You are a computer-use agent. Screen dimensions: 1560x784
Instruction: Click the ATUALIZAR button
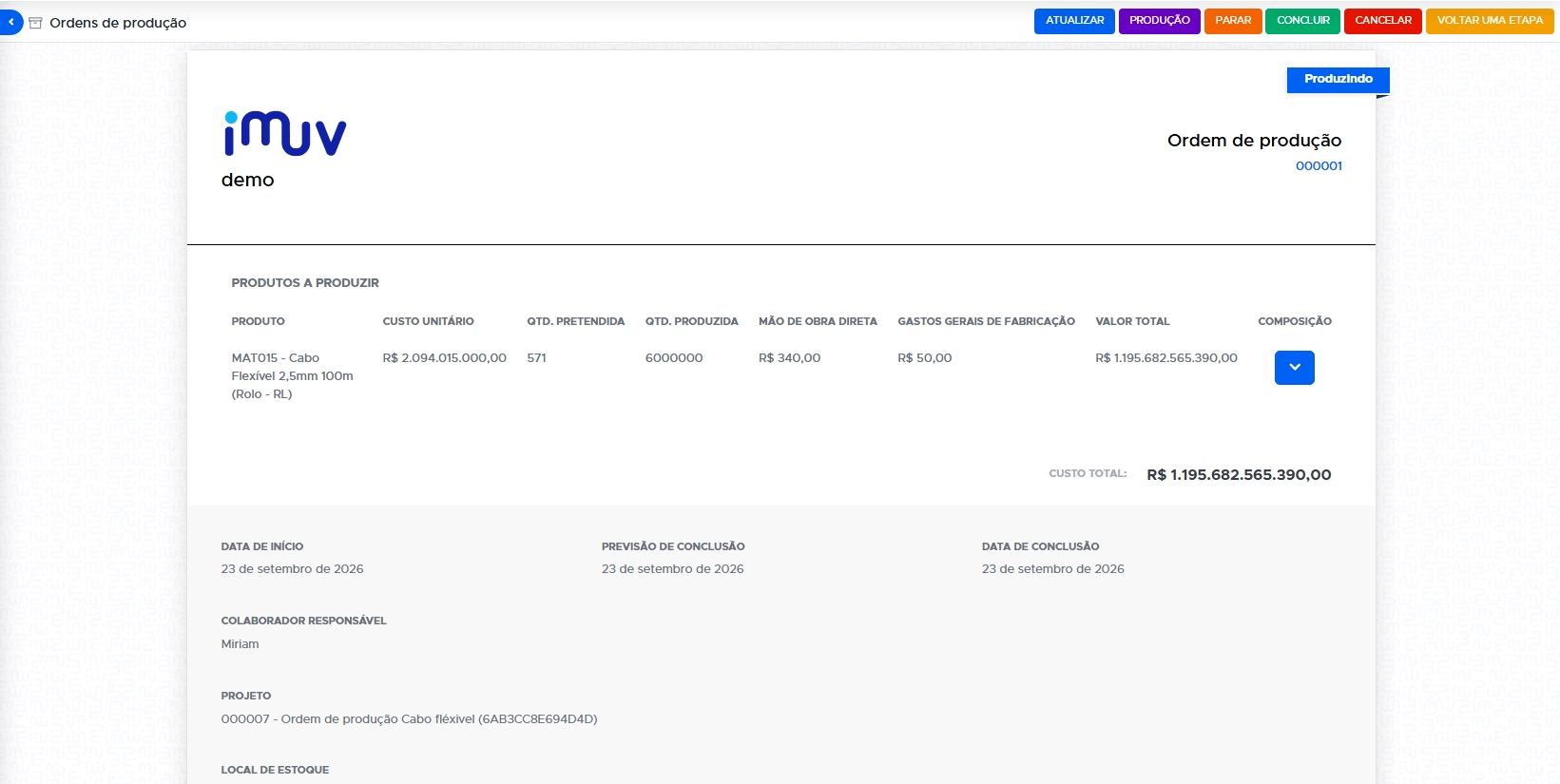1074,21
